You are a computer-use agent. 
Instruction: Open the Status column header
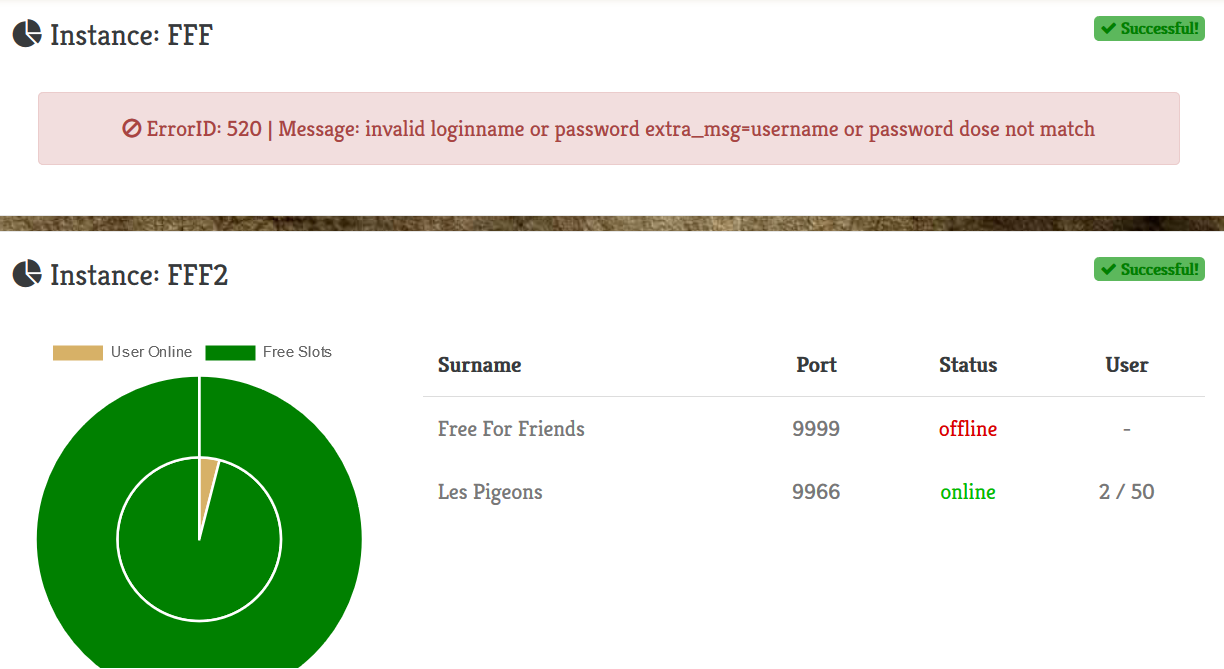[x=967, y=364]
